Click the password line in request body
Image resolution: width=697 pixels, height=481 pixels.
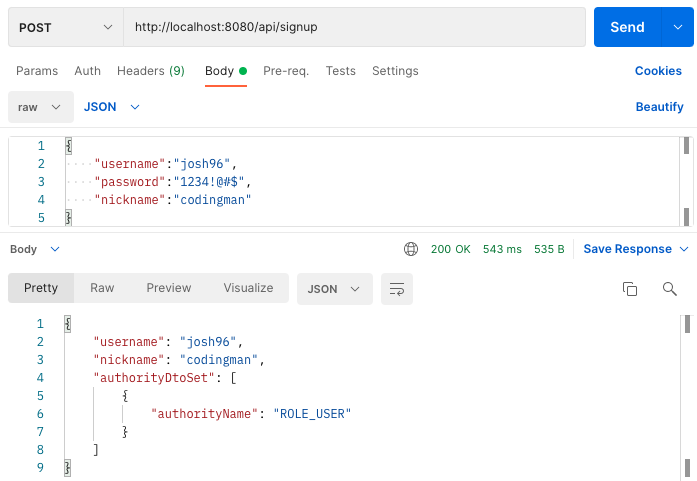coord(172,182)
